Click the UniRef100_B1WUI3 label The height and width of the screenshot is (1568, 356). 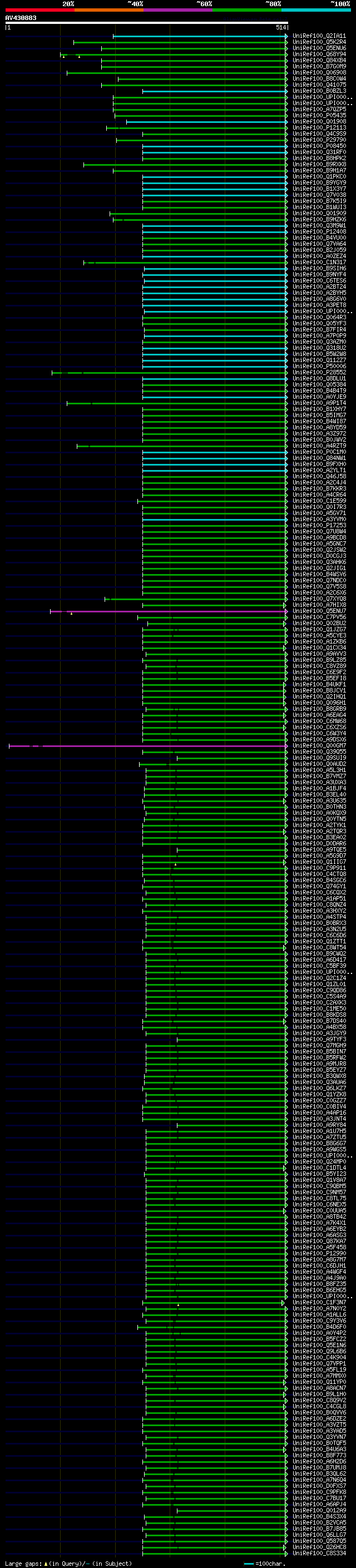point(319,207)
